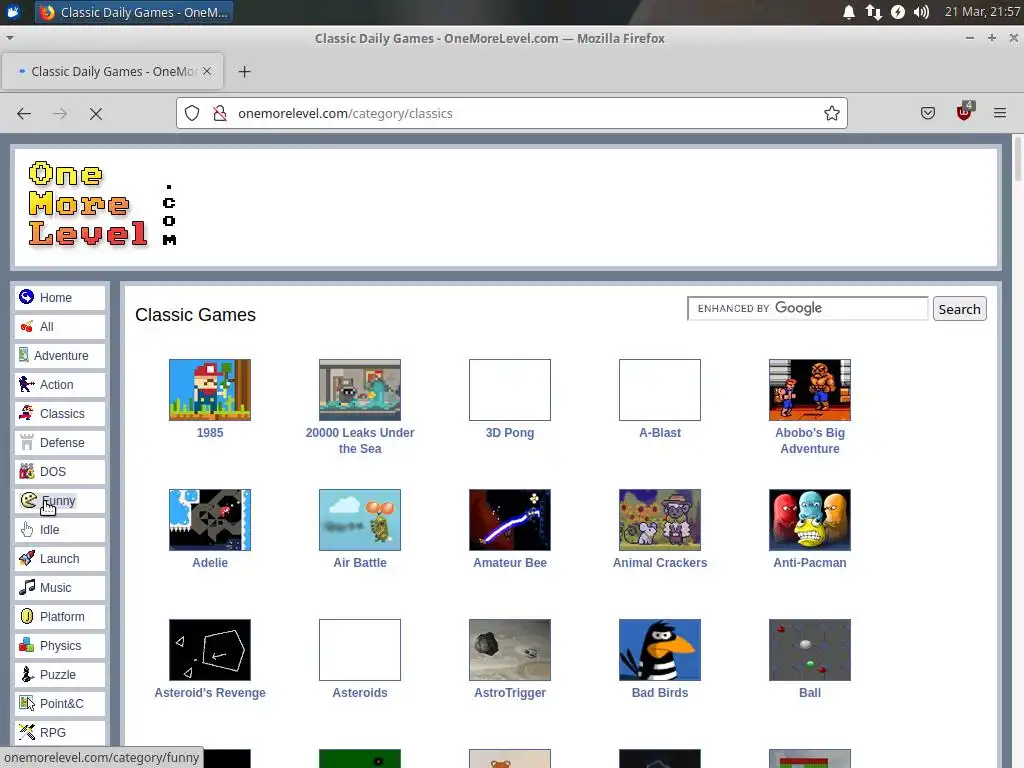Click the Asteroid's Revenge thumbnail
This screenshot has width=1024, height=768.
point(210,650)
